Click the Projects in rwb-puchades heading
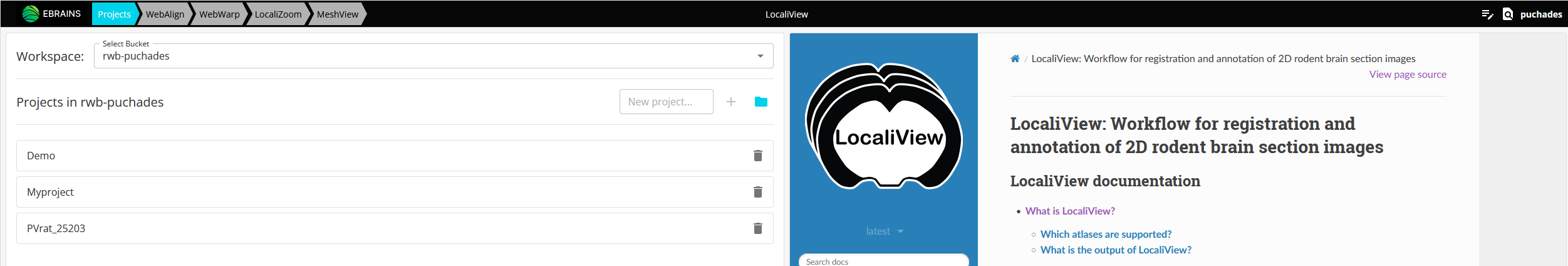 (90, 102)
